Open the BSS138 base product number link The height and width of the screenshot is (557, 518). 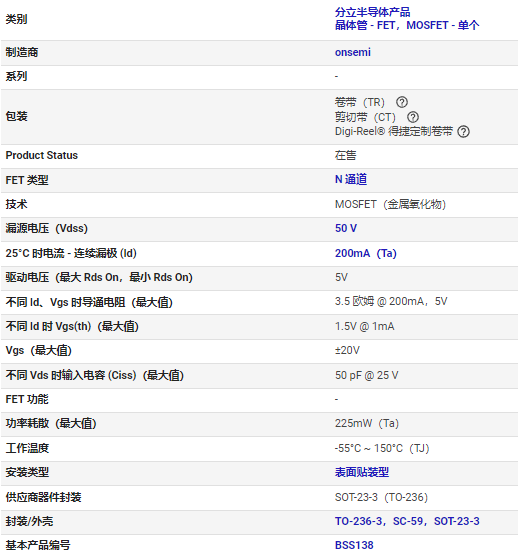click(x=354, y=545)
